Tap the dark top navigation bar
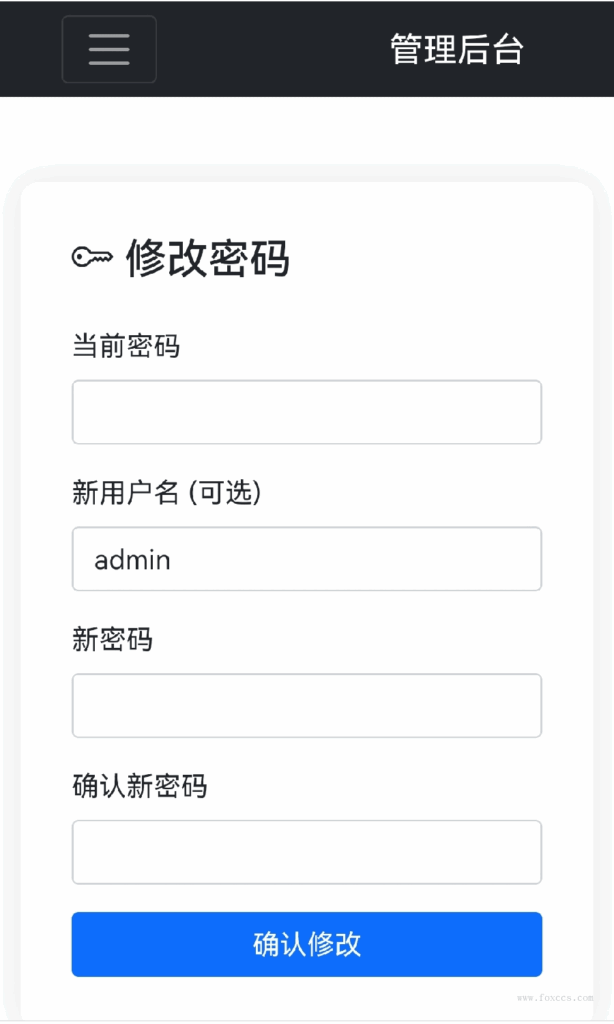Image resolution: width=614 pixels, height=1024 pixels. (300, 48)
